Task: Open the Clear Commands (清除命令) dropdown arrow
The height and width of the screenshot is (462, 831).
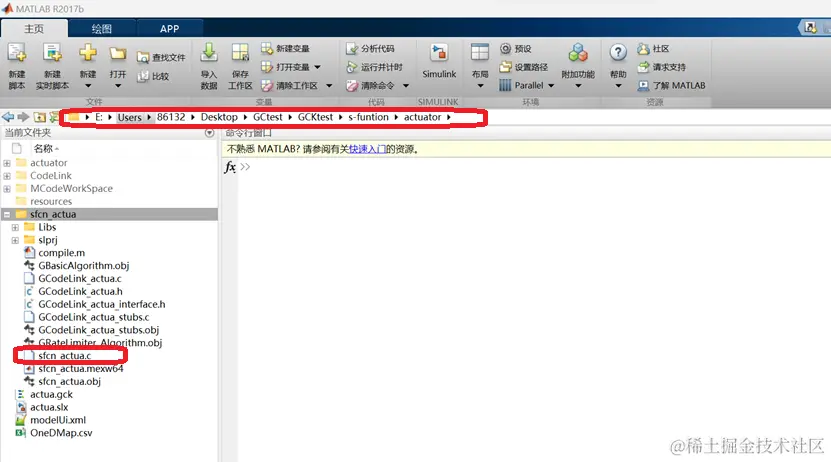Action: point(406,86)
